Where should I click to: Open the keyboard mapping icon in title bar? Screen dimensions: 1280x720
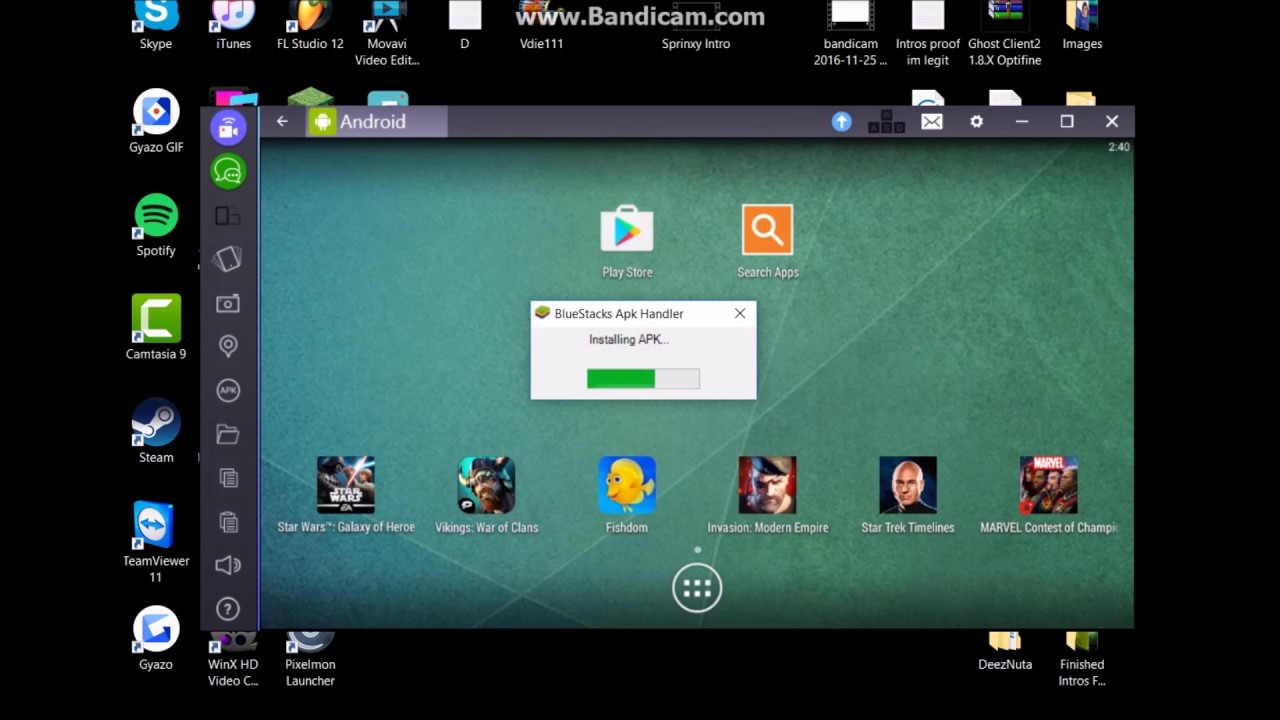pos(886,122)
